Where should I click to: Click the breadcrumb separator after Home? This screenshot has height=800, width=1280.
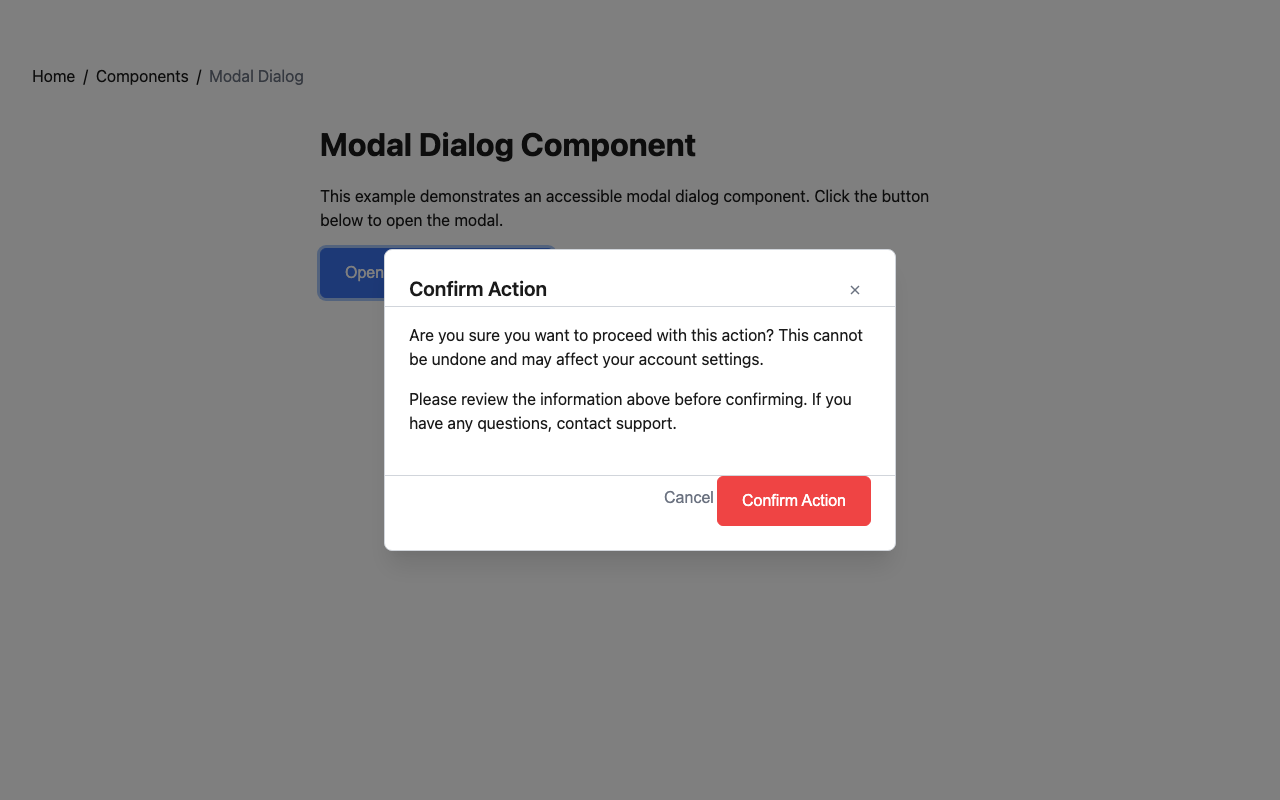pyautogui.click(x=85, y=76)
